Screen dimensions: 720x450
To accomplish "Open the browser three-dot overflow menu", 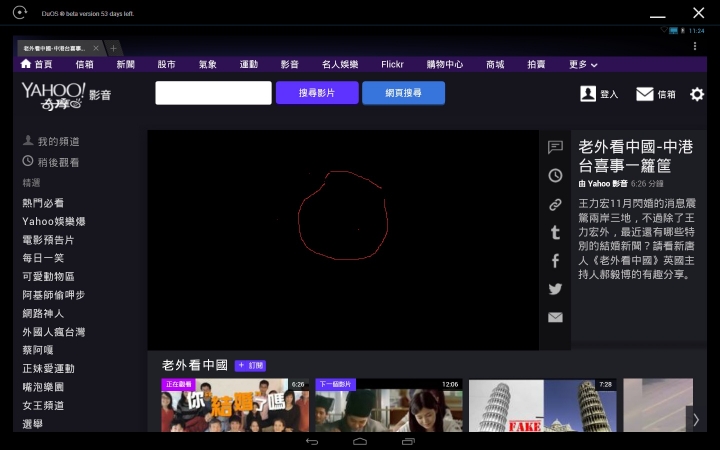I will point(695,46).
